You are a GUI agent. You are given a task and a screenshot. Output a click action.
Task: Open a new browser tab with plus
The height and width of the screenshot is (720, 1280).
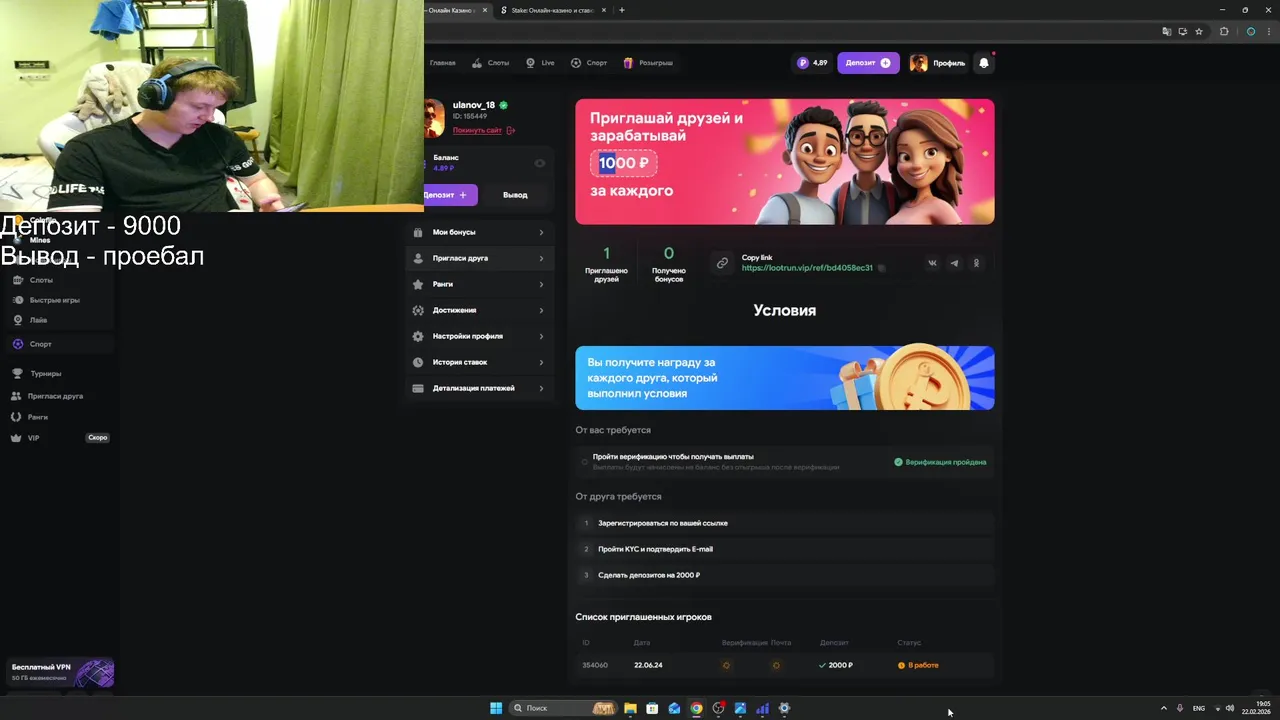tap(622, 10)
